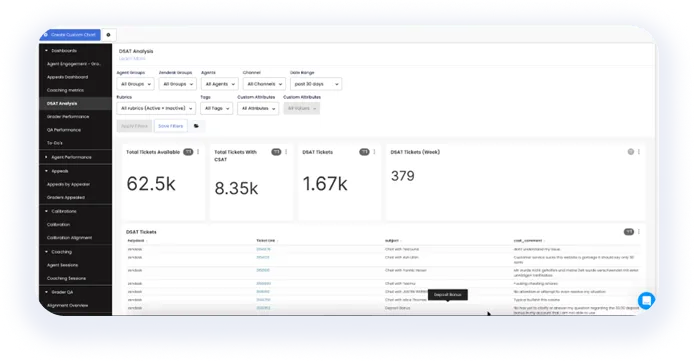Open the first ticket link in table
The width and height of the screenshot is (694, 361).
coord(263,250)
